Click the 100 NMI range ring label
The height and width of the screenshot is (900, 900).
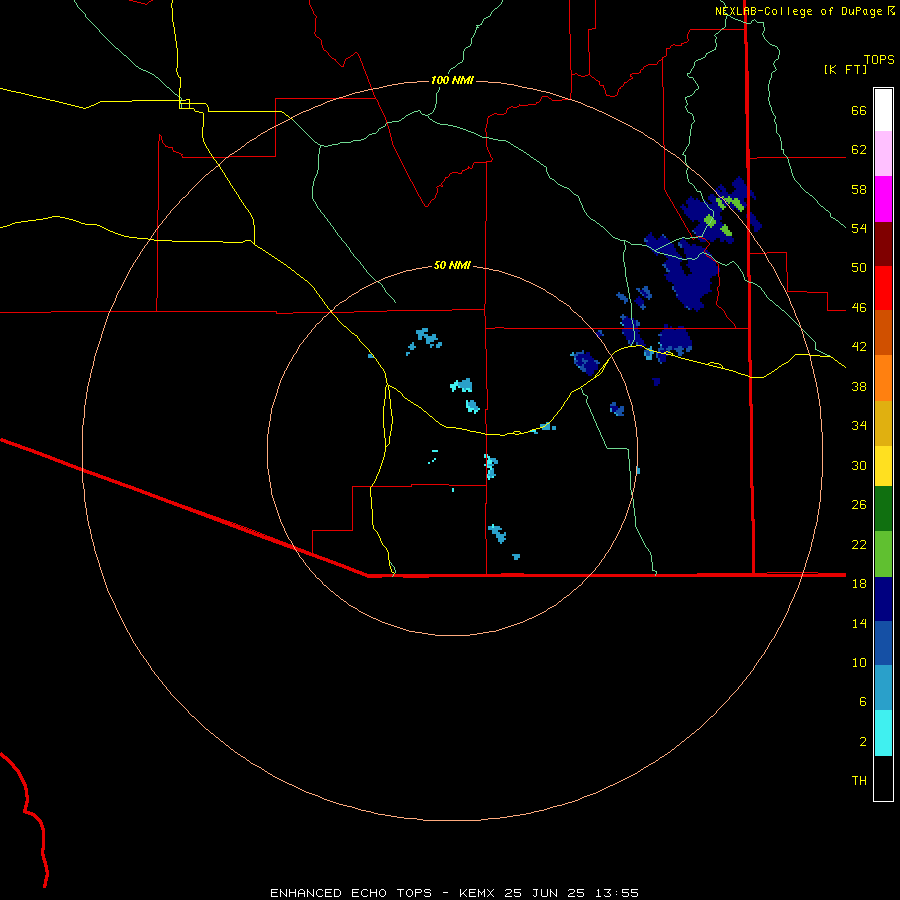(452, 80)
